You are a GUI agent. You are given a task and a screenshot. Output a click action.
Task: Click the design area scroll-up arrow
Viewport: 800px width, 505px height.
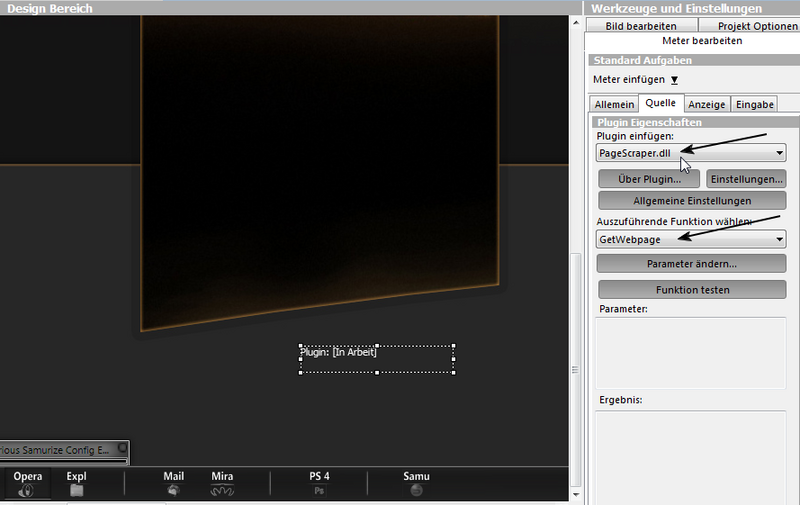(x=576, y=23)
